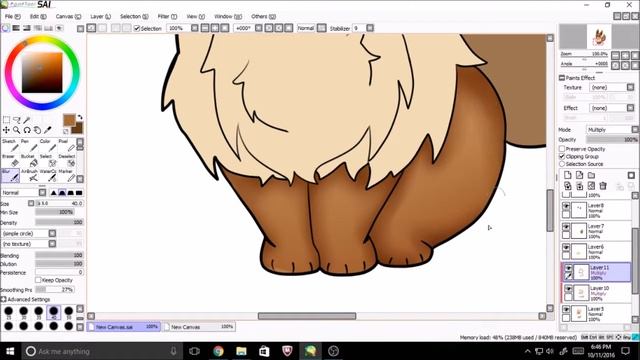This screenshot has width=640, height=360.
Task: Select Layer6 in the layer list
Action: [596, 251]
